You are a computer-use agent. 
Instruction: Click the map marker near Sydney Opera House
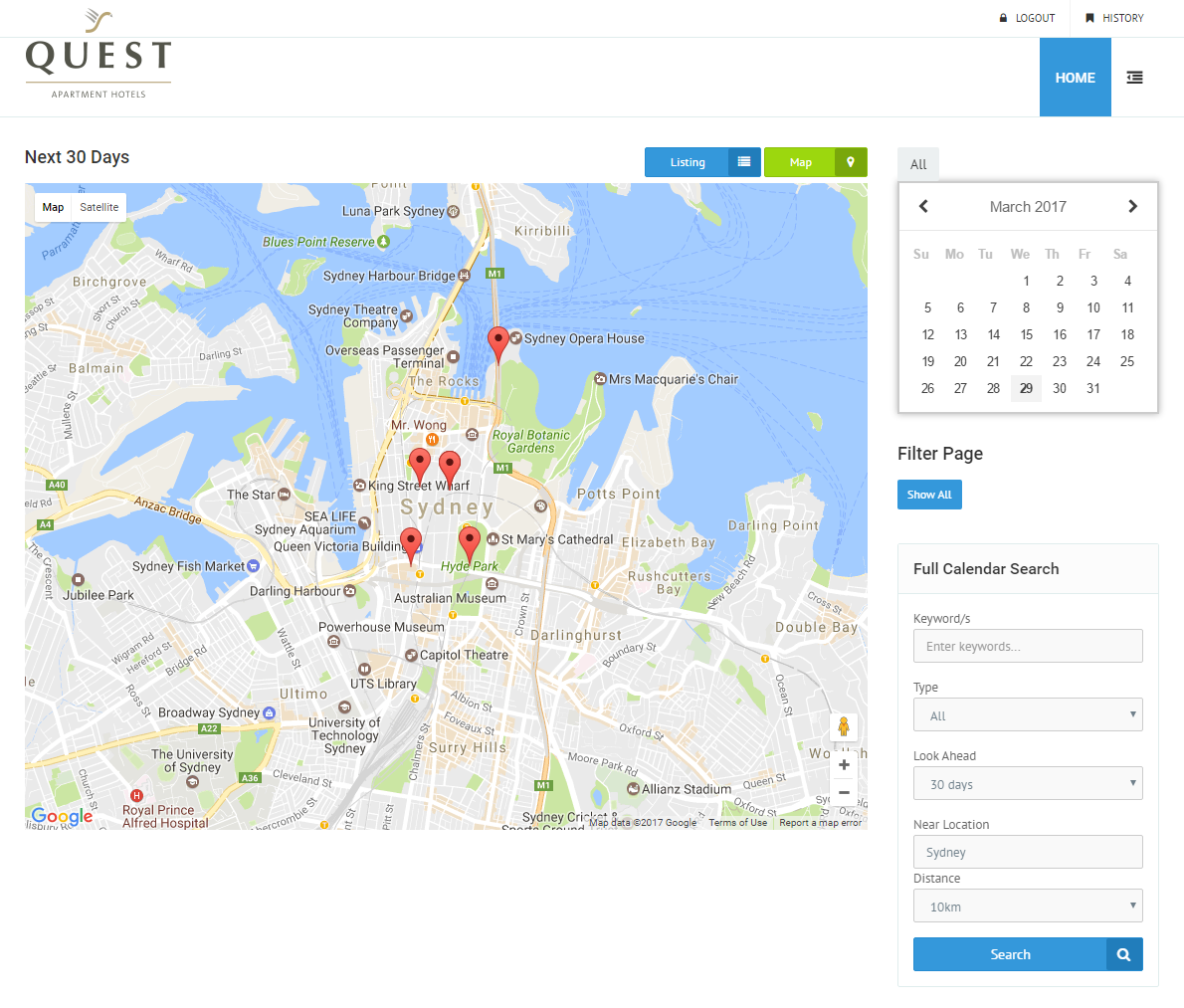pos(498,343)
